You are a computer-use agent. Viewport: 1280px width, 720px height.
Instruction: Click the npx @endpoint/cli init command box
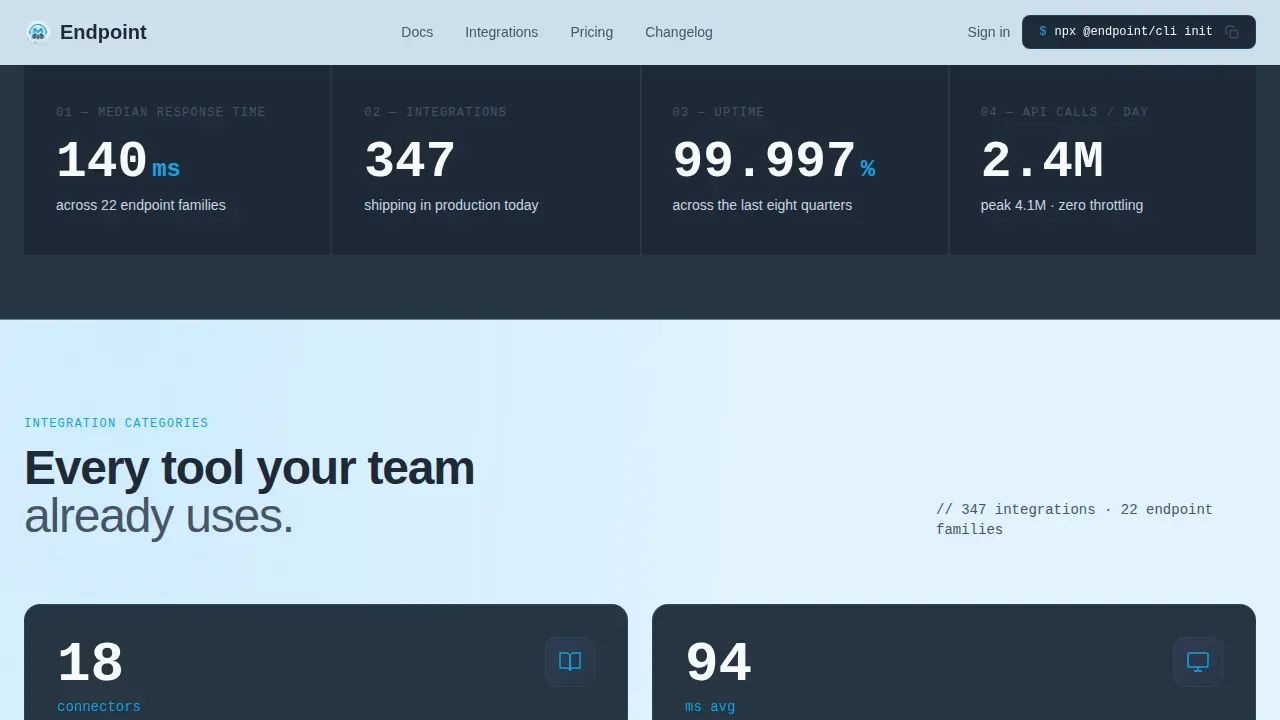1138,32
